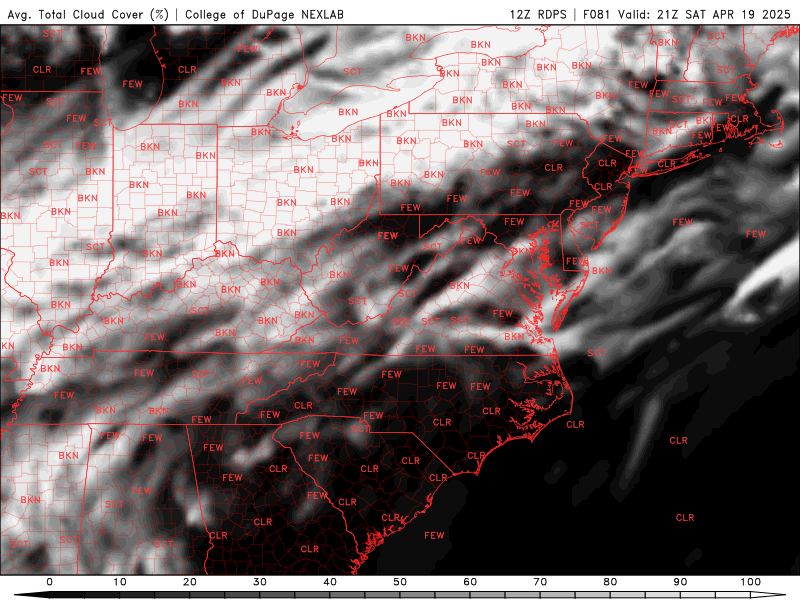Click the '60' label on the color scale

pyautogui.click(x=470, y=582)
